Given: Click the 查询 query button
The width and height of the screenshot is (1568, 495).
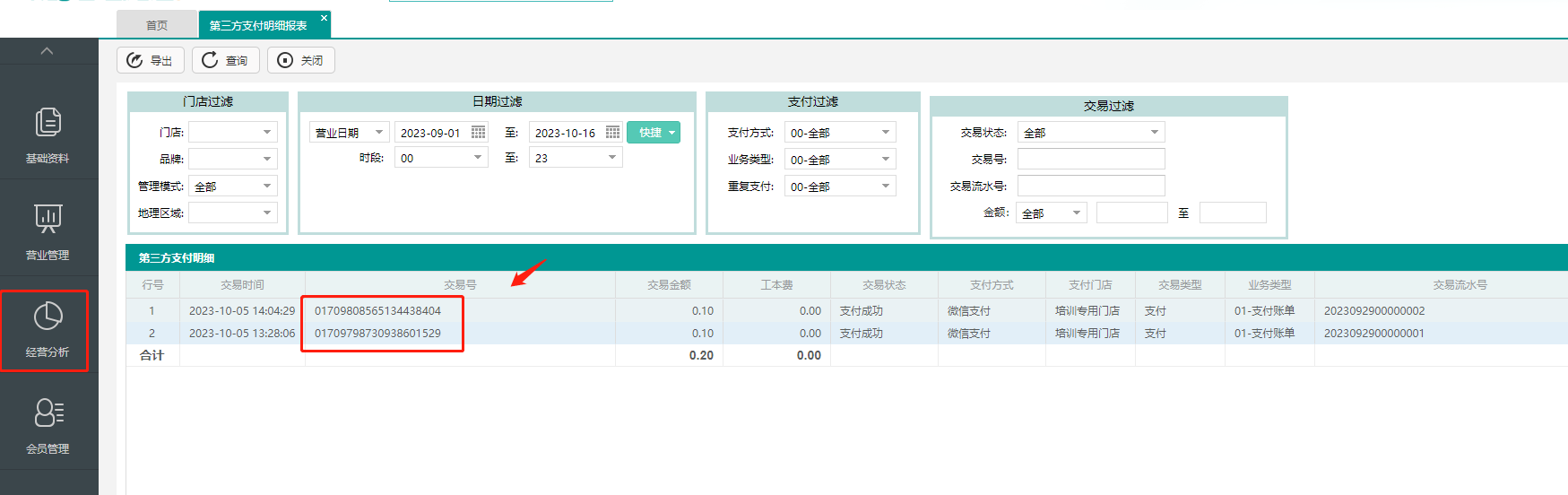Looking at the screenshot, I should 226,60.
